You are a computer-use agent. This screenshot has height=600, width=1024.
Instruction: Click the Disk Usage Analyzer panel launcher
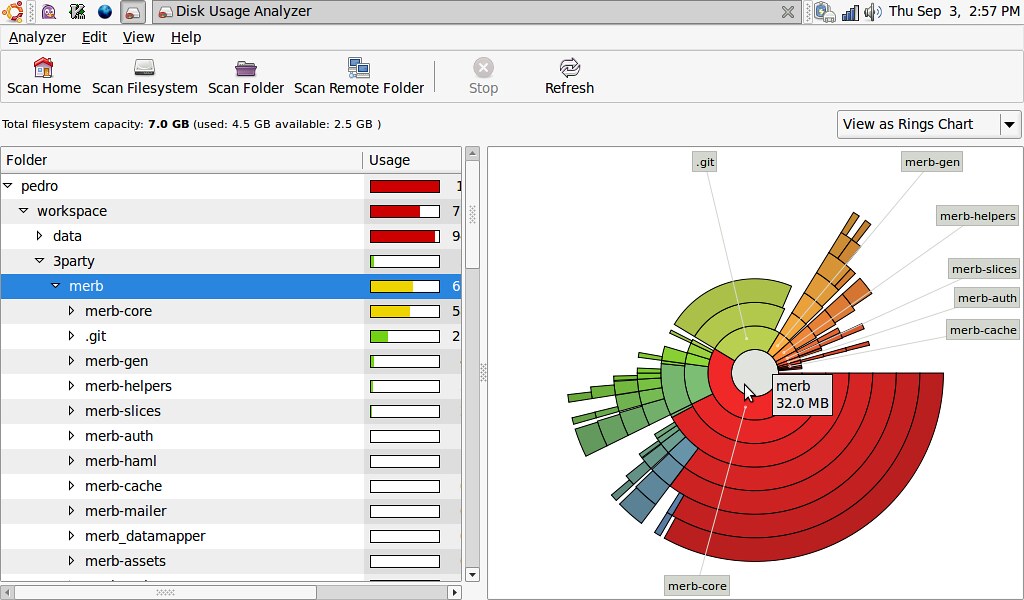click(133, 12)
